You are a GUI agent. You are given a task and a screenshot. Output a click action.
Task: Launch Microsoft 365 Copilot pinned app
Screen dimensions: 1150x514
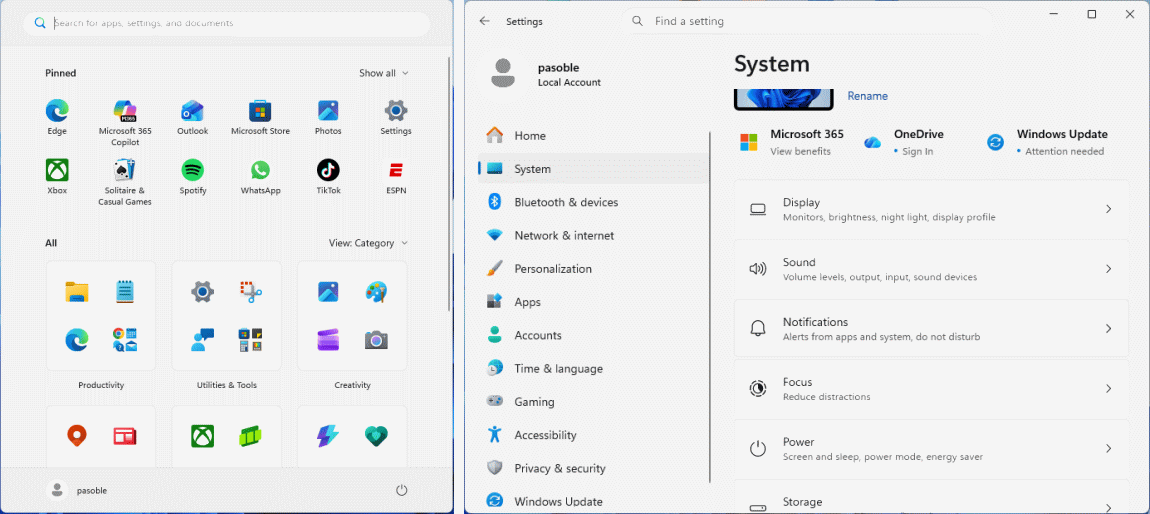coord(125,122)
